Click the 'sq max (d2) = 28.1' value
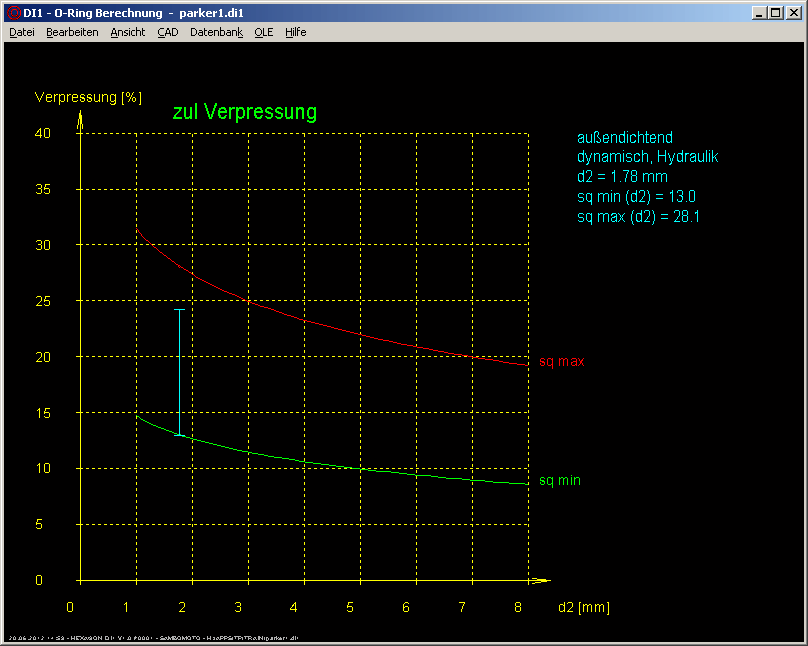Screen dimensions: 808x646 (x=636, y=216)
